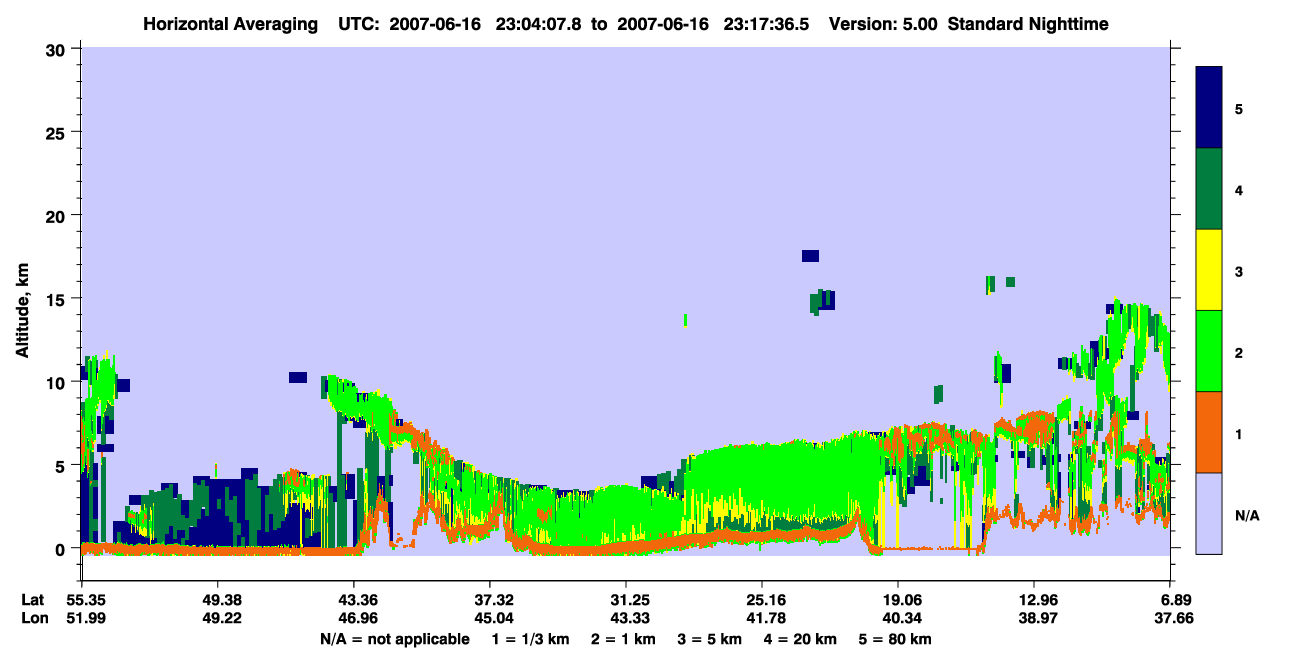
Task: Click the isolated dark blue block near 17.5 km altitude
Action: [x=810, y=256]
